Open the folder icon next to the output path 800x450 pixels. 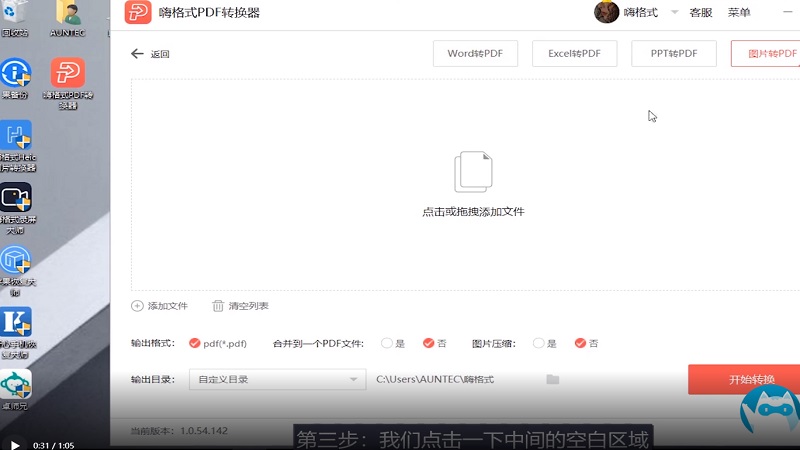coord(552,380)
